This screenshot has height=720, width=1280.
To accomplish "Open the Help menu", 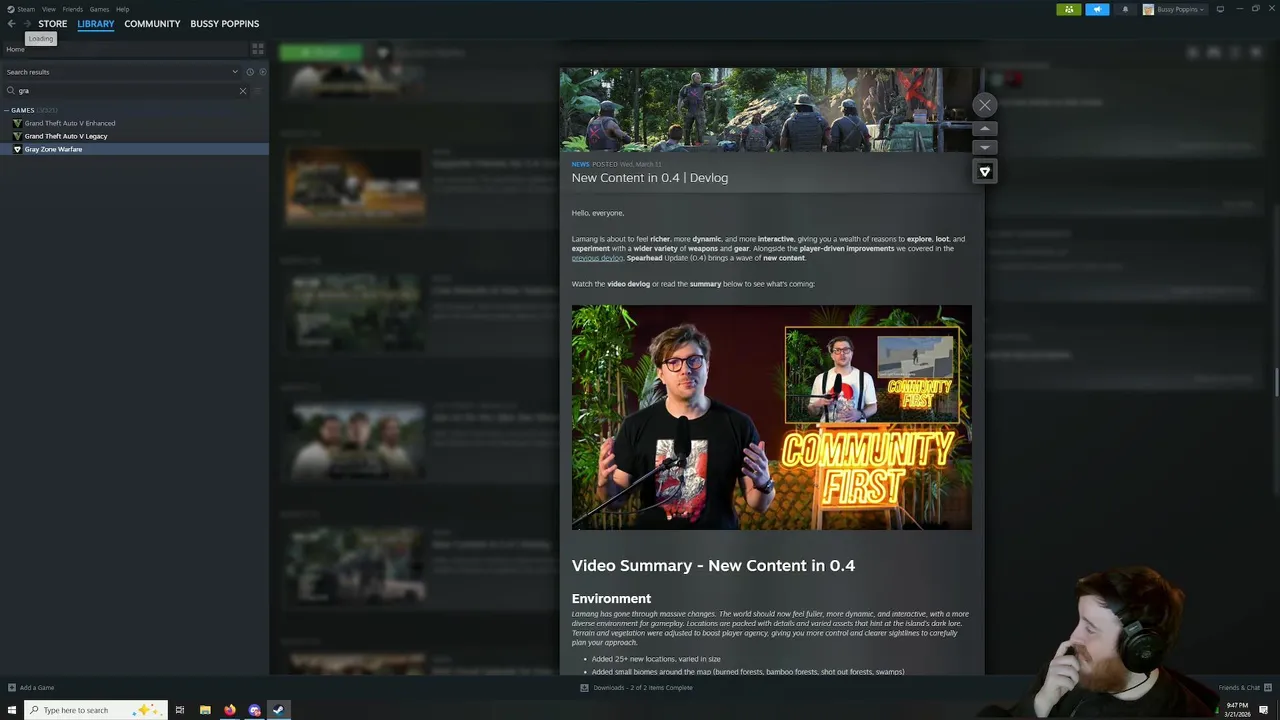I will pos(122,9).
